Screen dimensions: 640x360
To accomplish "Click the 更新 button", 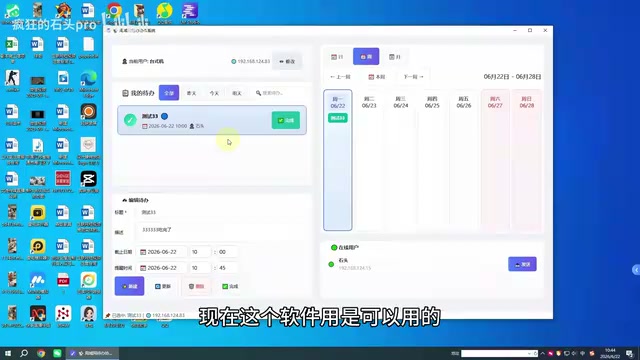I will [x=163, y=286].
